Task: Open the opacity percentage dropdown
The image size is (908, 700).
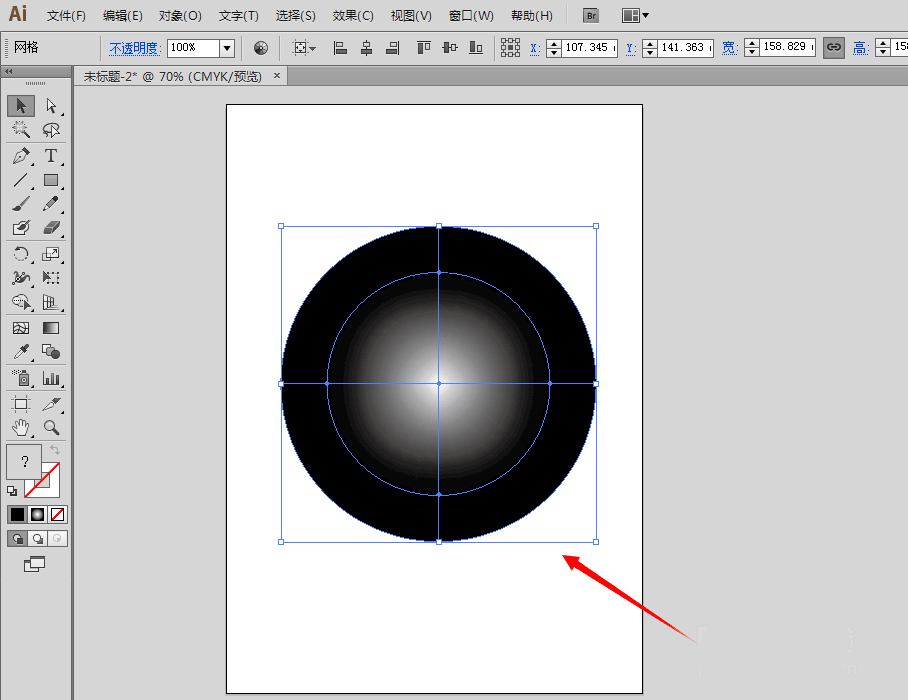Action: 227,47
